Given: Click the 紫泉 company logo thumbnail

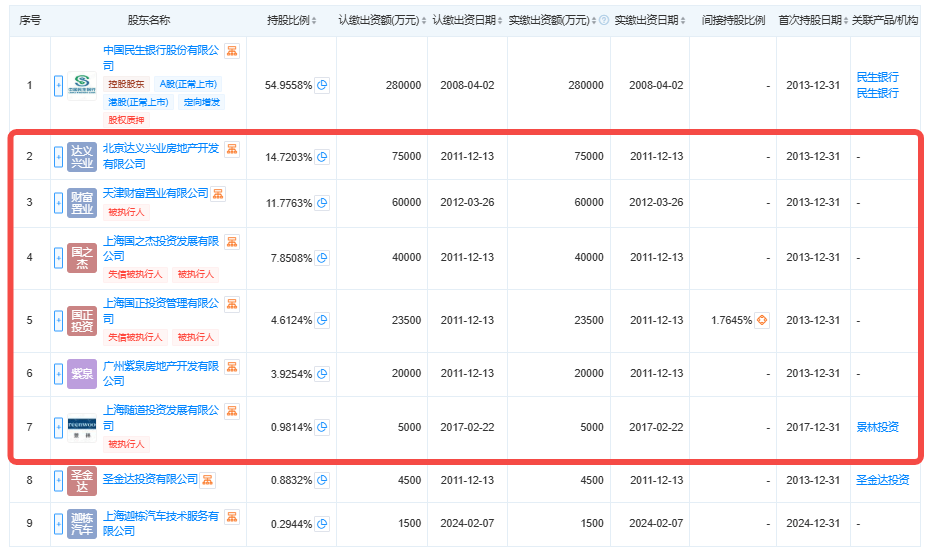Looking at the screenshot, I should pyautogui.click(x=82, y=374).
